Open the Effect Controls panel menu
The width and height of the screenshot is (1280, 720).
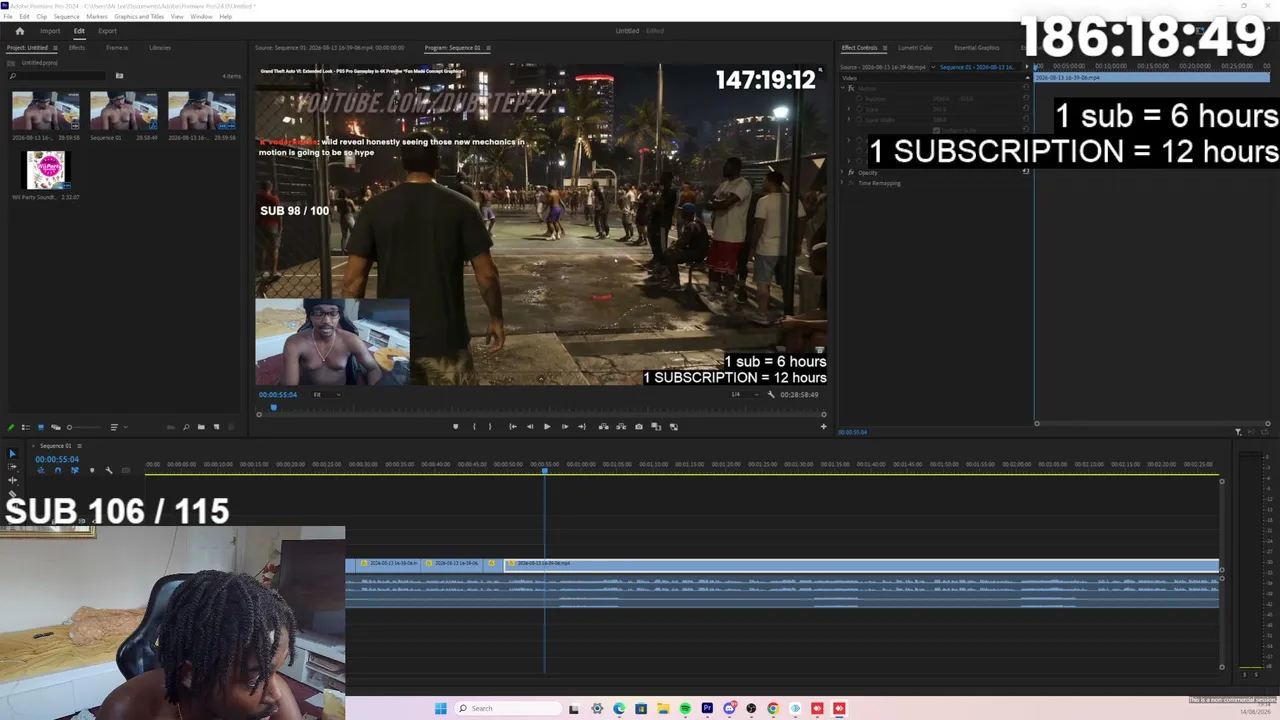pos(884,48)
